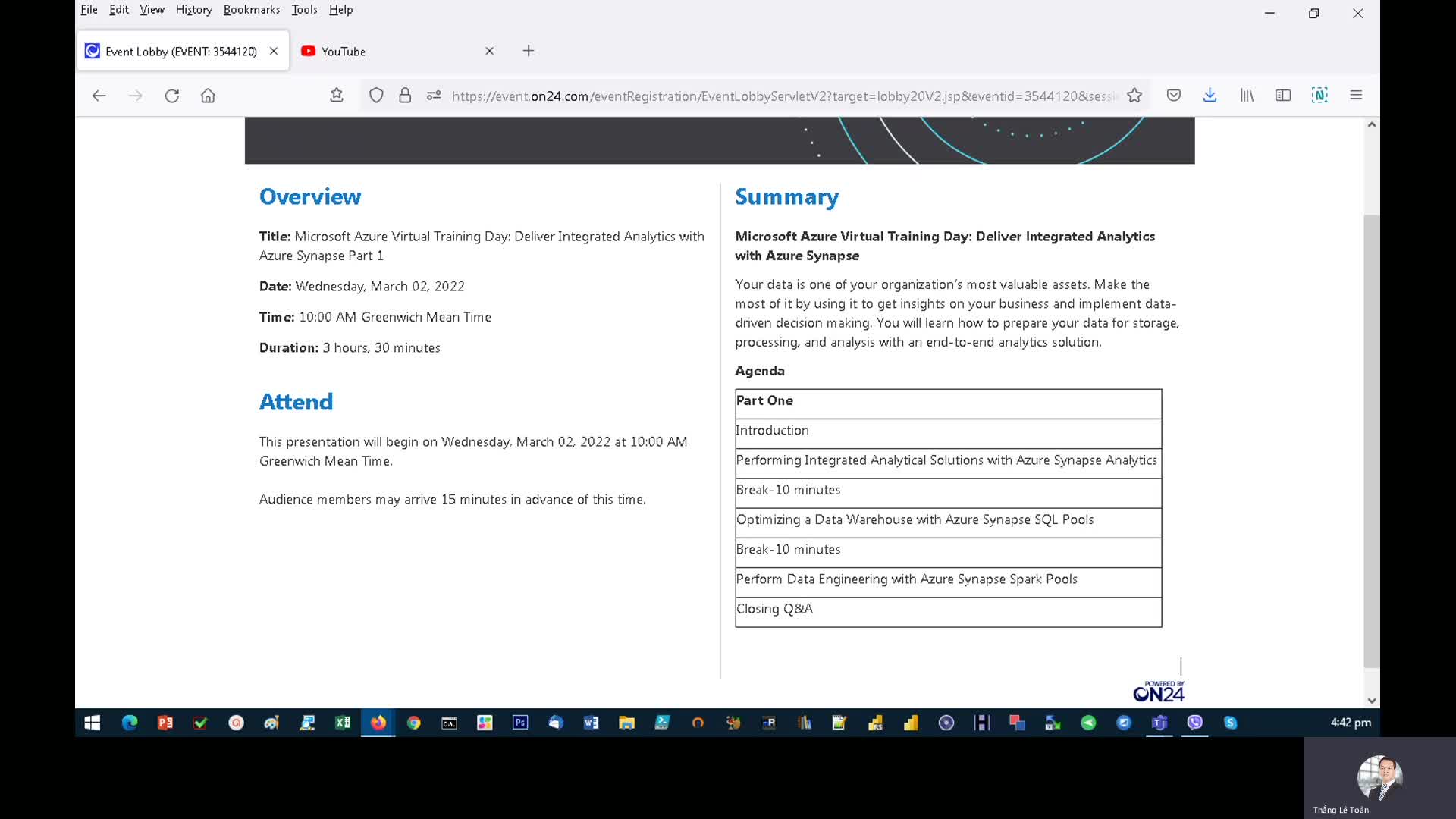Open the Windows Start menu

coord(93,723)
